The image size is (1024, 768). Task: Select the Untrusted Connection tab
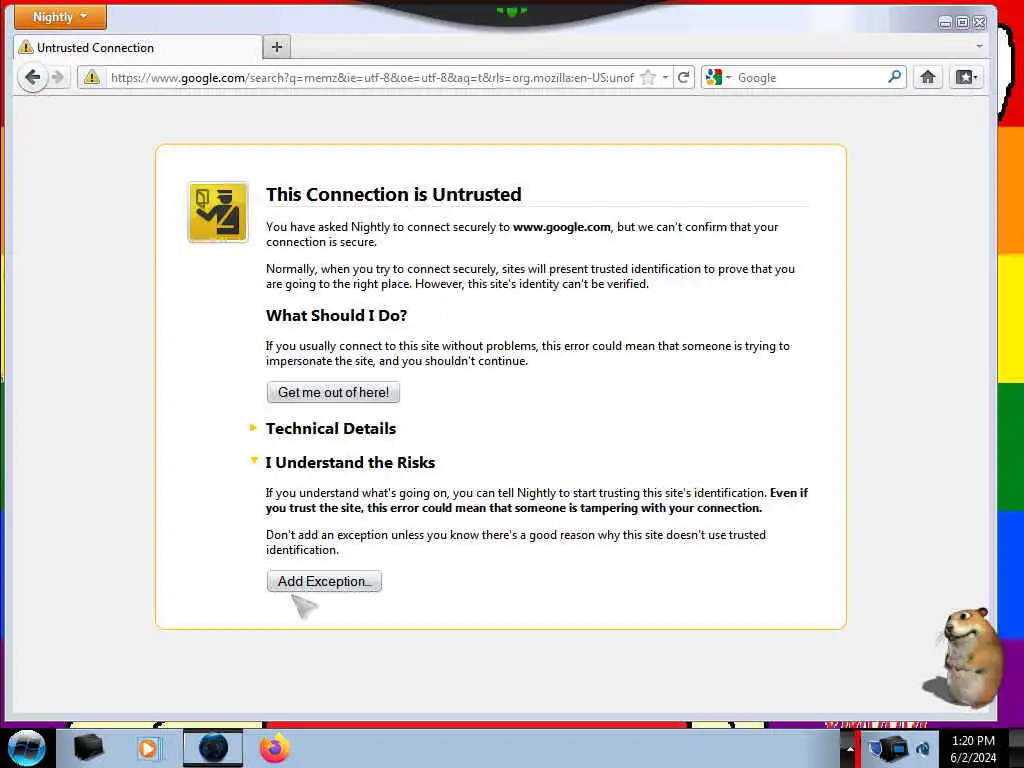coord(137,48)
